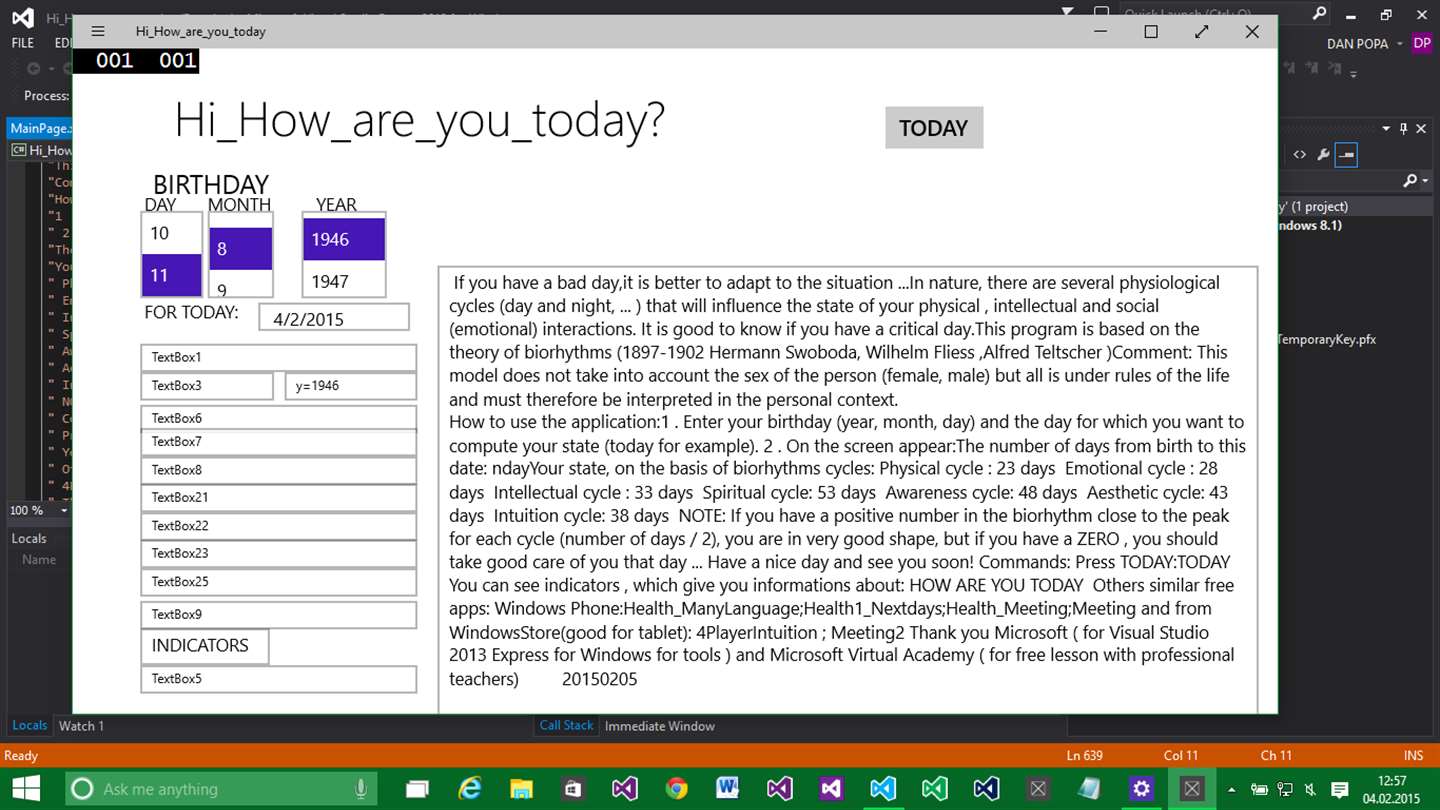Toggle Preview Selected Items in Solution Explorer
This screenshot has width=1440, height=810.
point(1346,155)
